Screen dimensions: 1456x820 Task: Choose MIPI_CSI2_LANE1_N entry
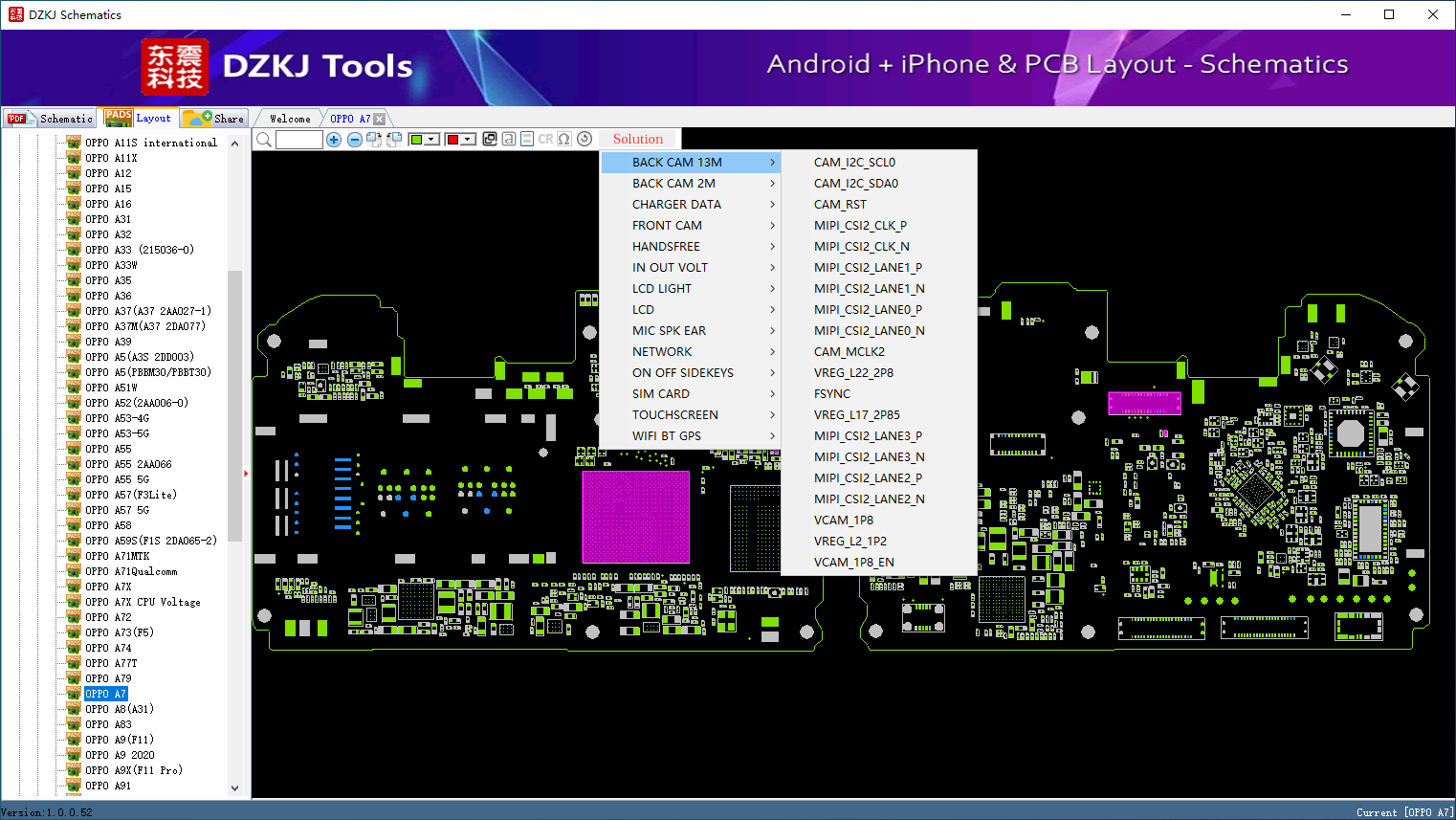tap(879, 289)
